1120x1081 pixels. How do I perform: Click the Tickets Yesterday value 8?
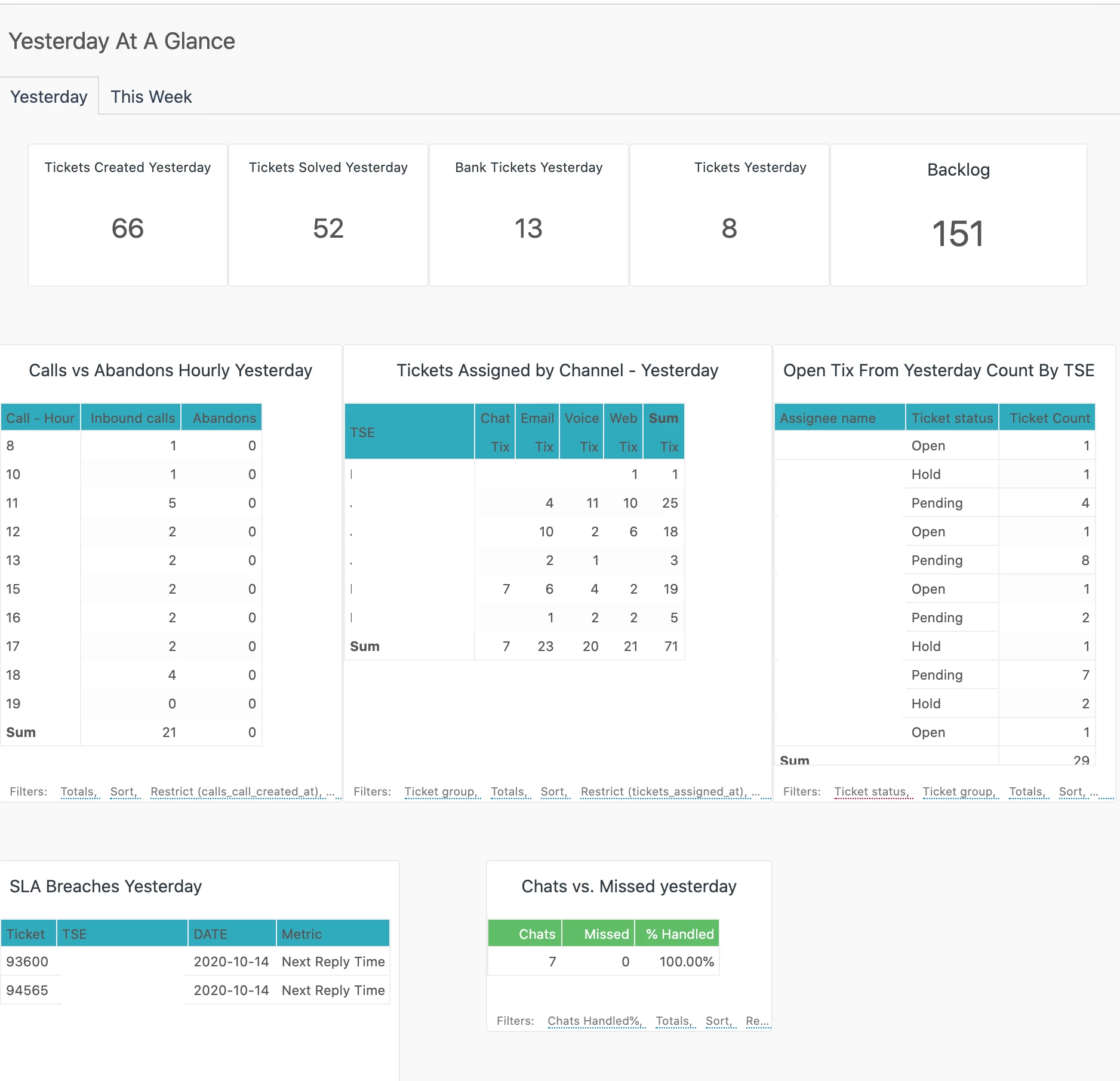[729, 229]
